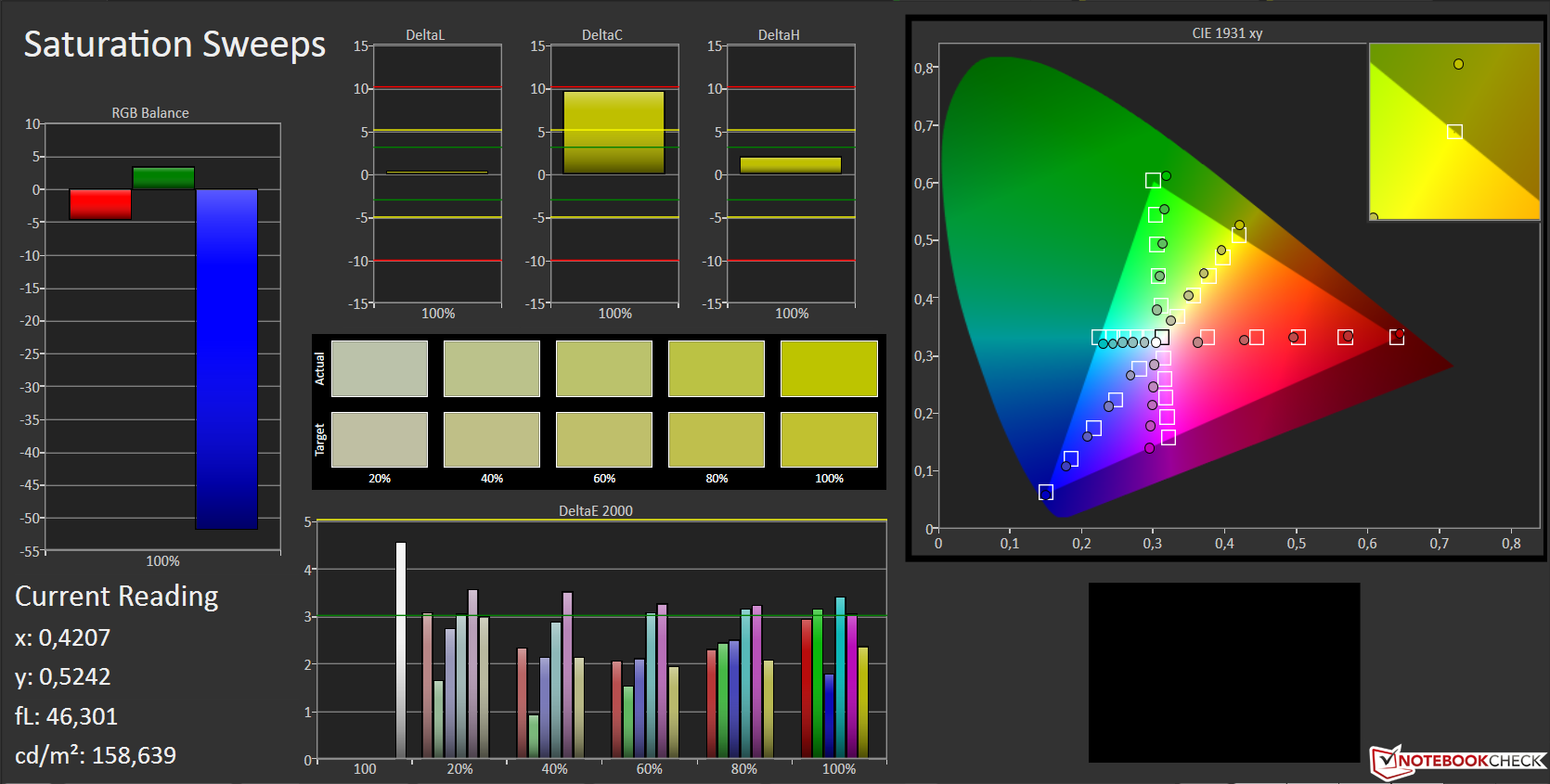Click the yellow DeltaH bar
The height and width of the screenshot is (784, 1550).
pos(791,165)
